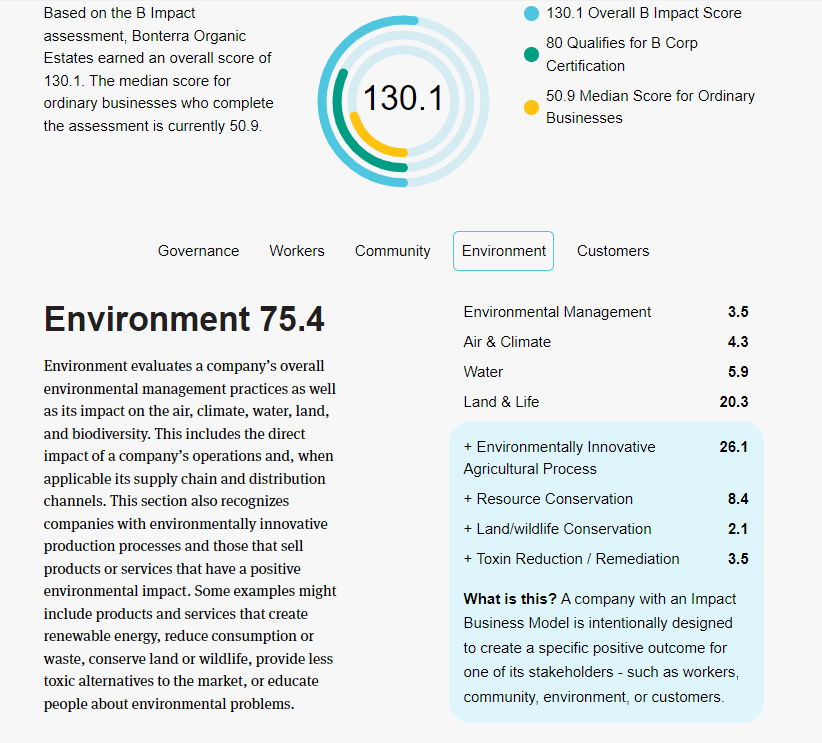The image size is (822, 743).
Task: Click the 26.1 score value
Action: (x=733, y=447)
